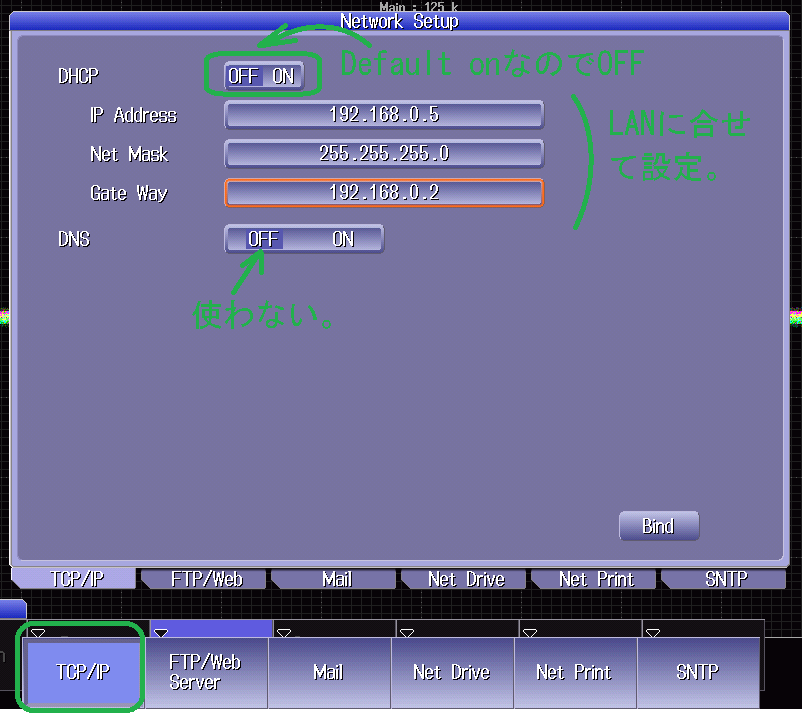Edit the IP Address field 192.168.0.5

tap(384, 115)
